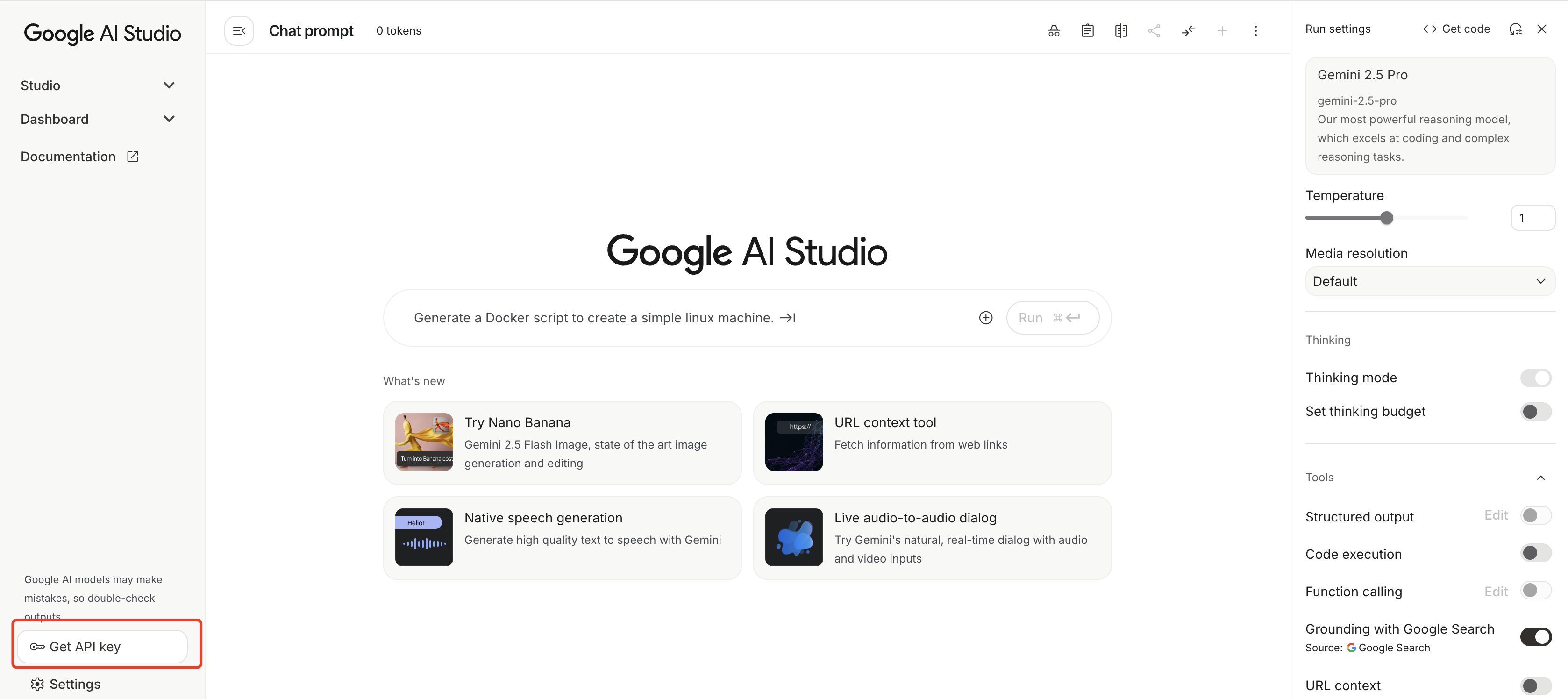Open incognito temporary chat icon
The height and width of the screenshot is (699, 1568).
tap(1054, 30)
